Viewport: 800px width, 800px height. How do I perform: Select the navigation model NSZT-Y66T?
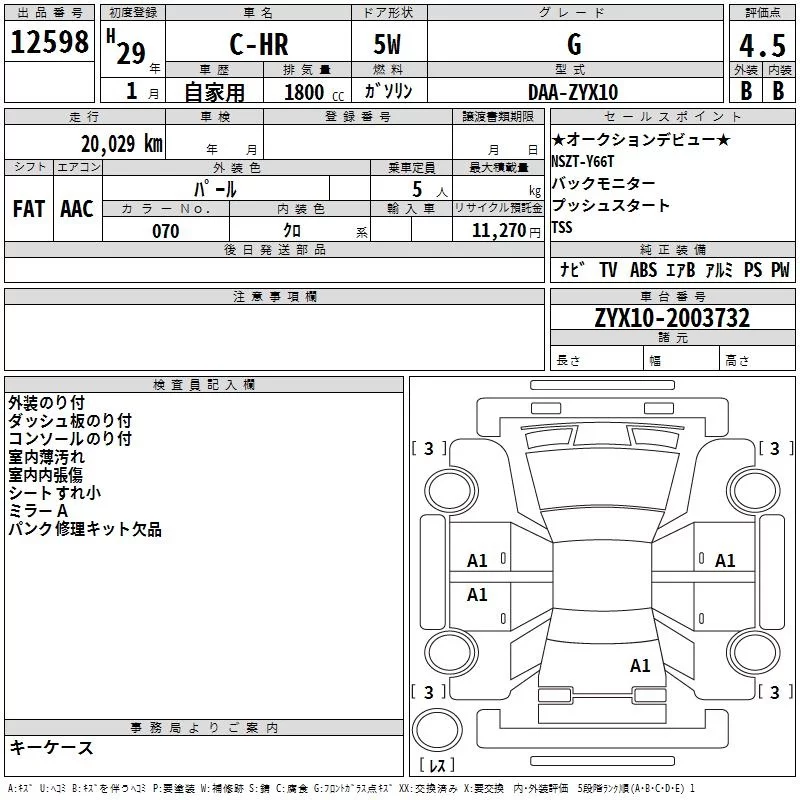click(583, 162)
